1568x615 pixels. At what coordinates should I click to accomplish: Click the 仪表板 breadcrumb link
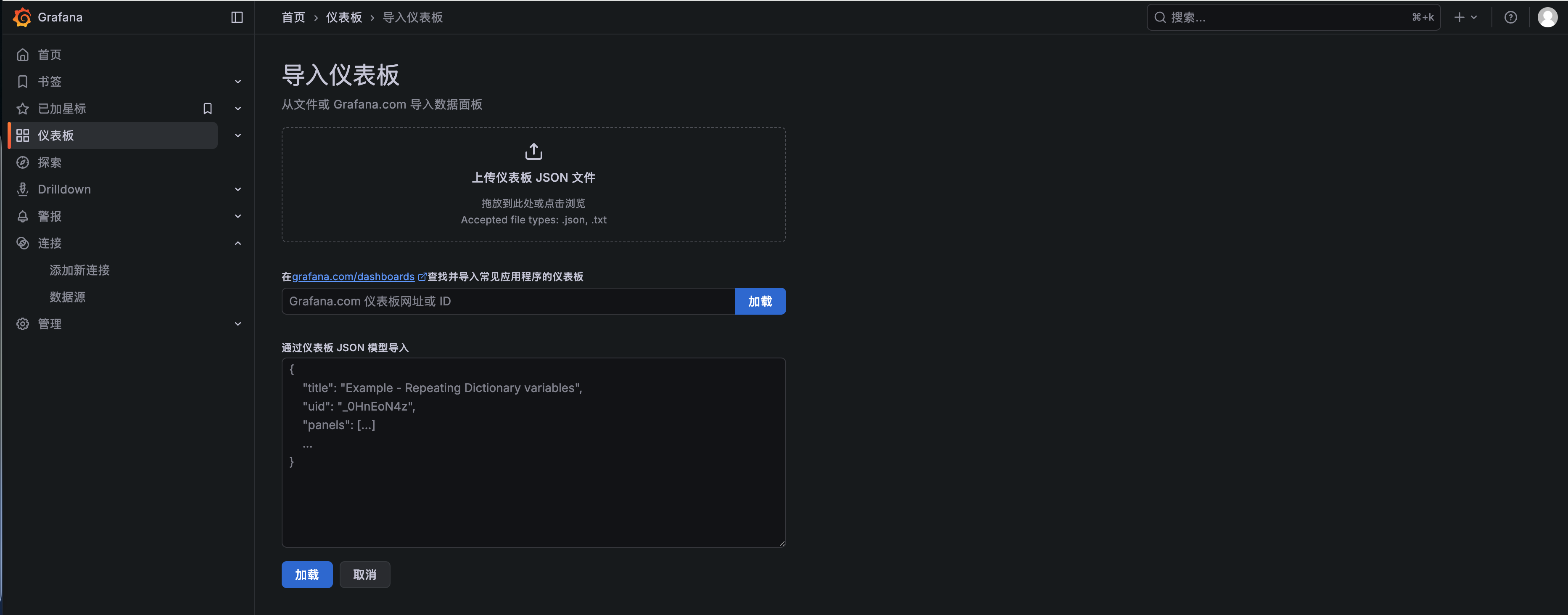pos(343,17)
